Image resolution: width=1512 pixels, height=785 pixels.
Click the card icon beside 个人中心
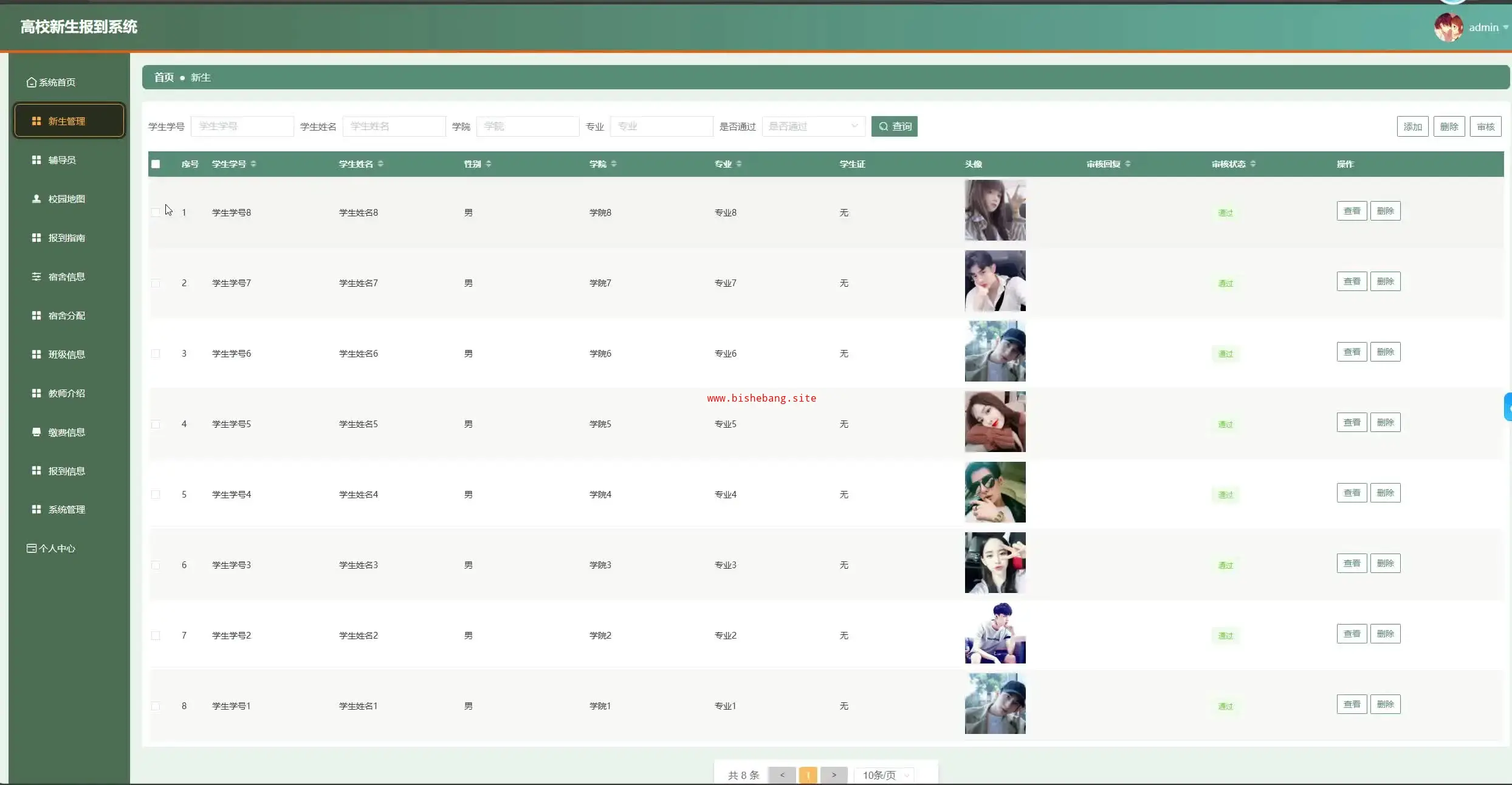tap(31, 548)
